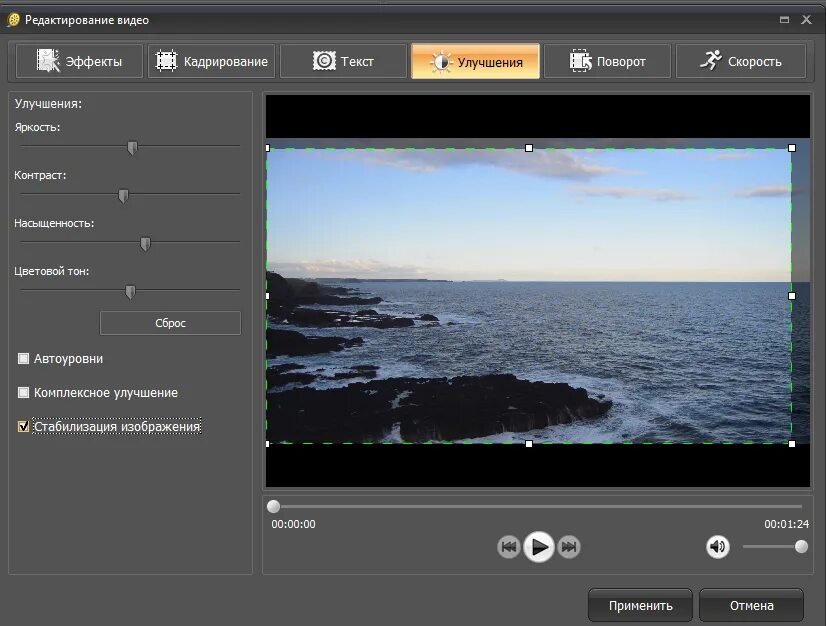This screenshot has width=826, height=626.
Task: Click the volume slider knob
Action: coord(801,546)
